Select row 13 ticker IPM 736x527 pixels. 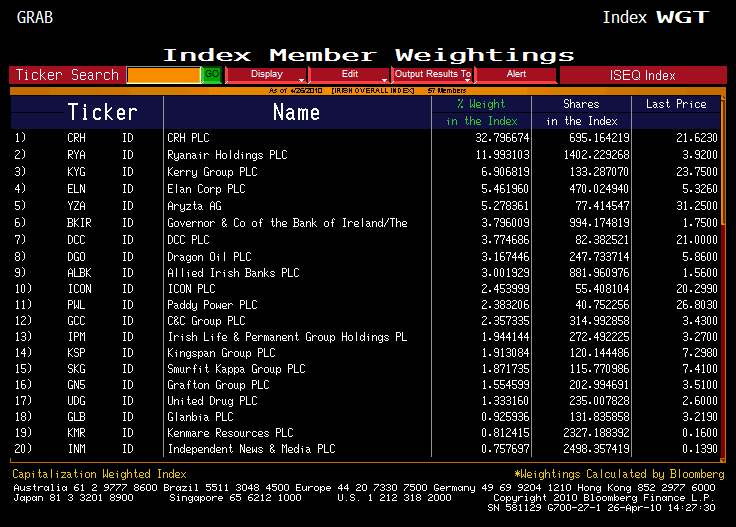coord(77,336)
